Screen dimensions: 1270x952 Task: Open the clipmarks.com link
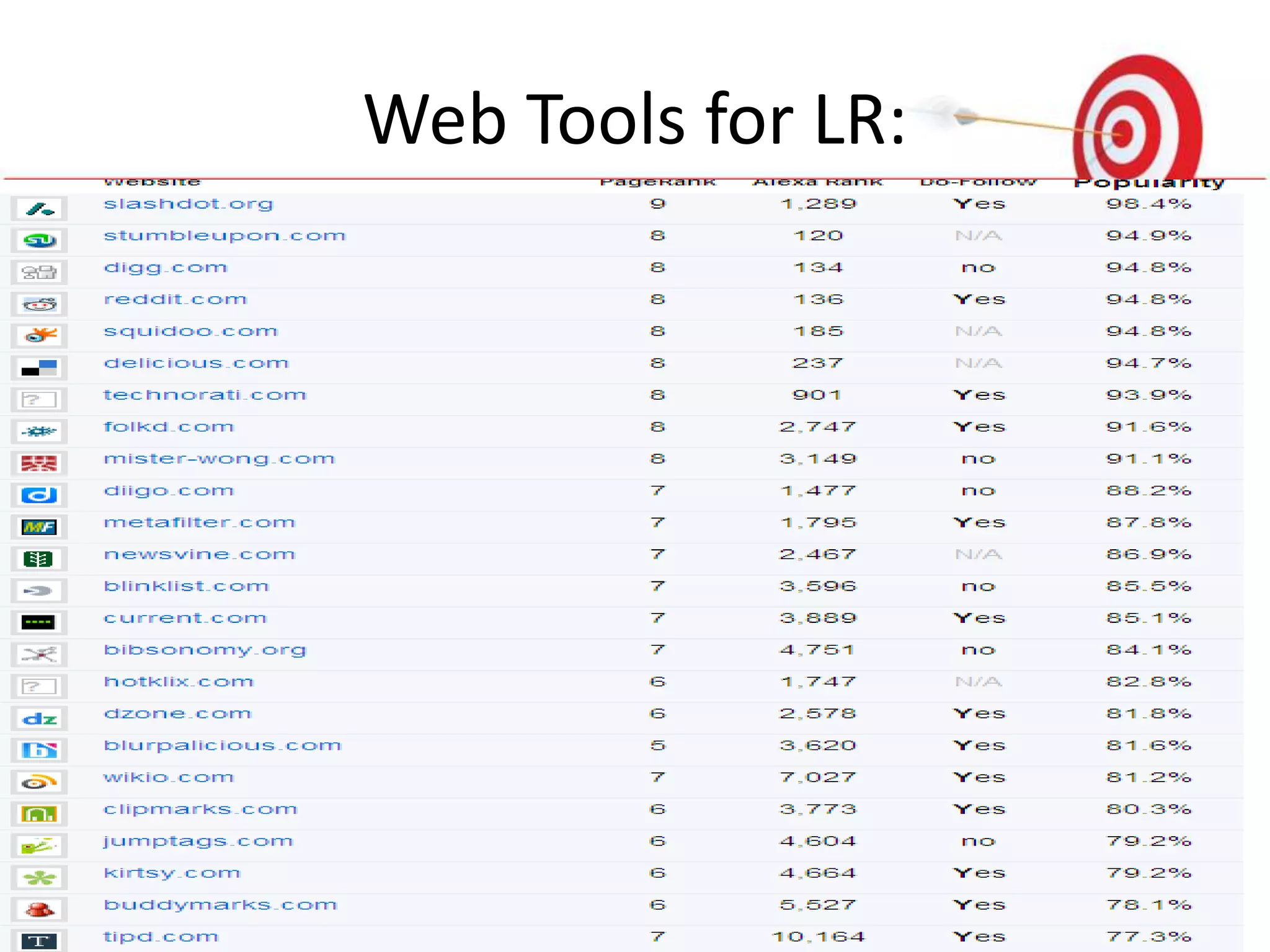[200, 809]
